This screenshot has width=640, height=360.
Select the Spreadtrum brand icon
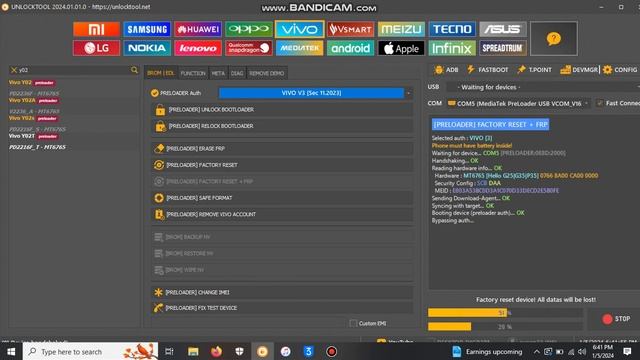coord(502,48)
